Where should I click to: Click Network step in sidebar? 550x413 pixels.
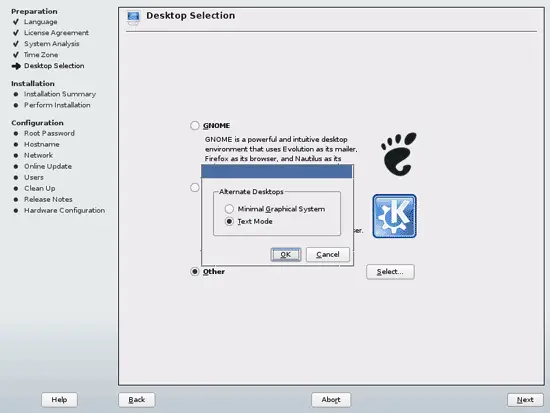click(x=39, y=155)
